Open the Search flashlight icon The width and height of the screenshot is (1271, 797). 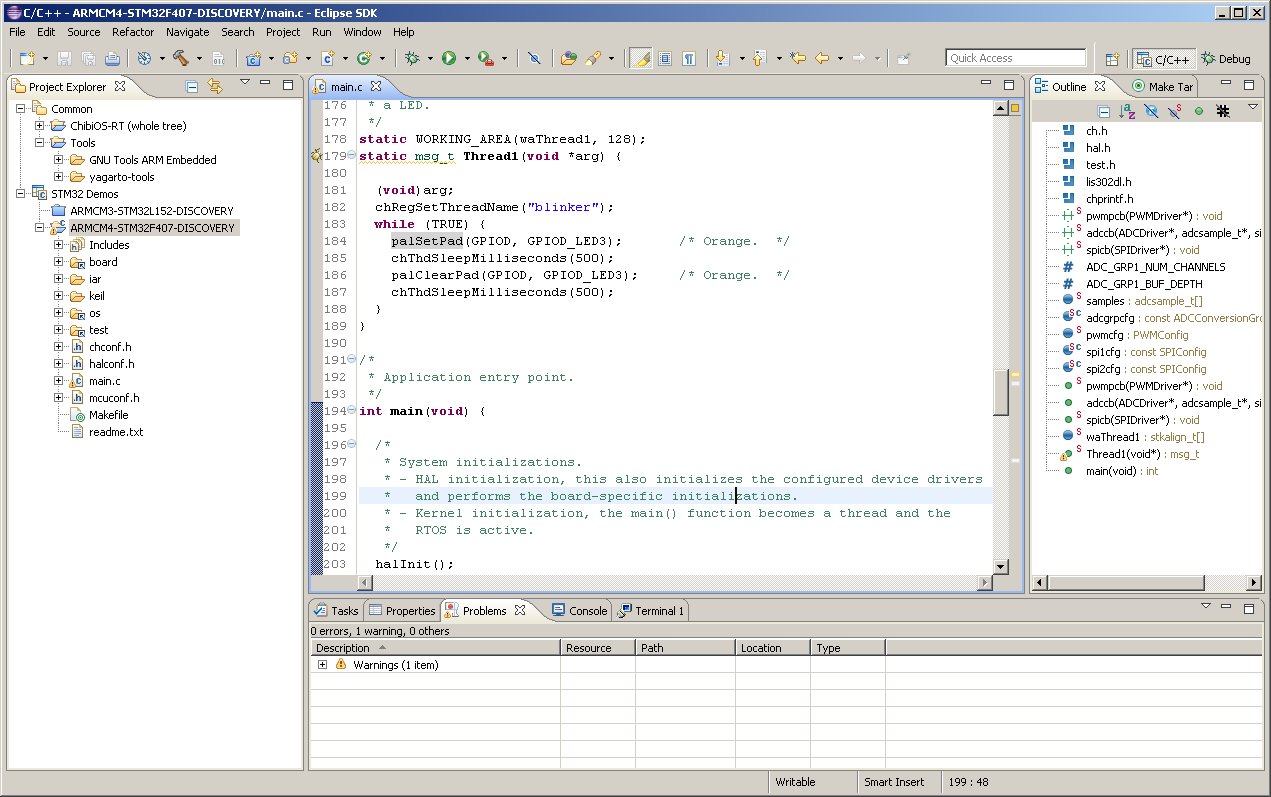pyautogui.click(x=592, y=58)
